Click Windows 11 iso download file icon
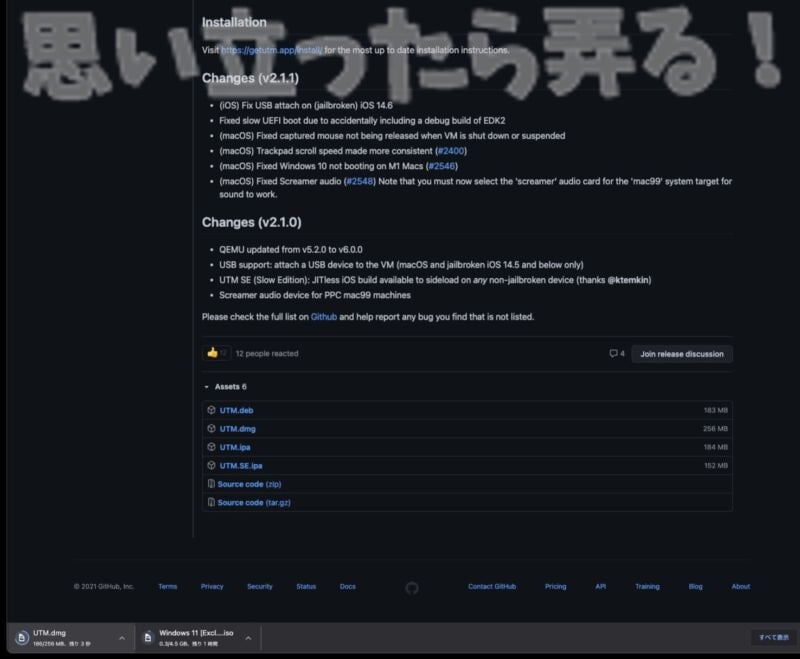The height and width of the screenshot is (659, 800). point(147,638)
